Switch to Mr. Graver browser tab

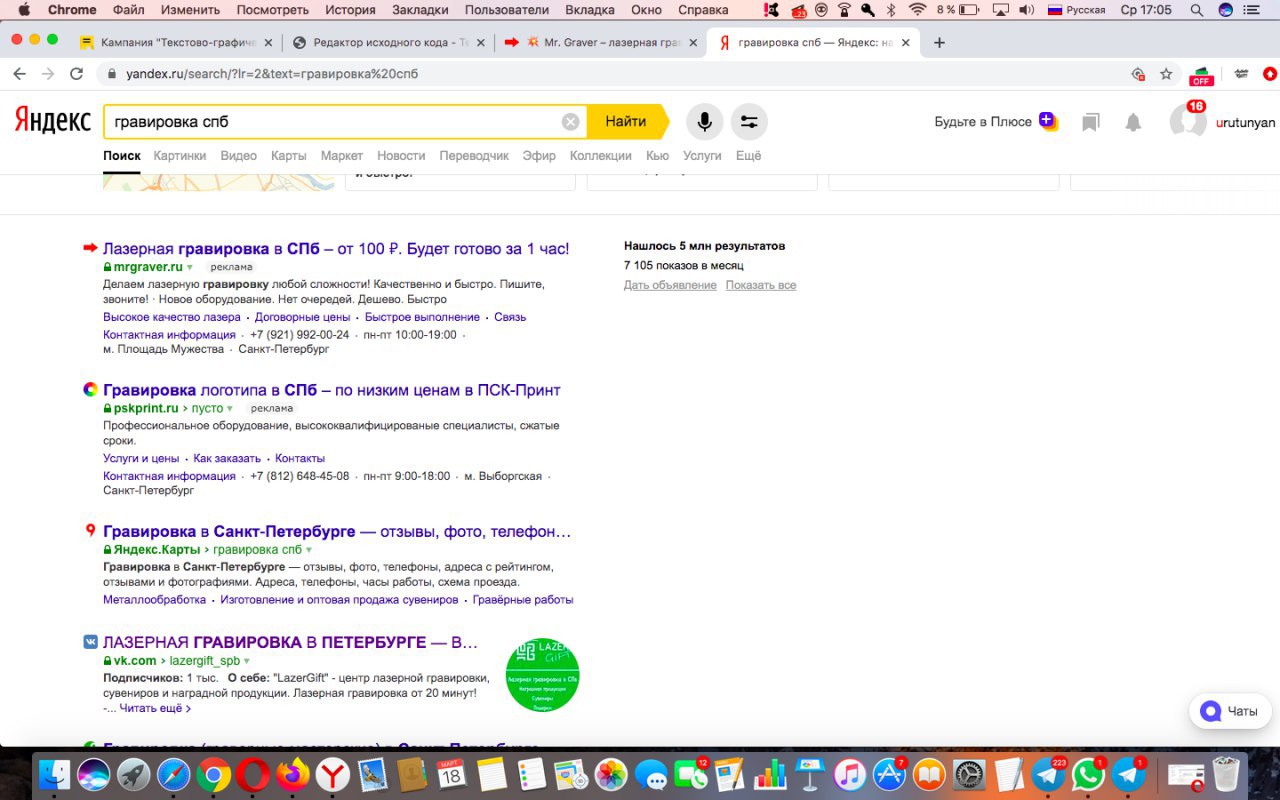[x=598, y=43]
